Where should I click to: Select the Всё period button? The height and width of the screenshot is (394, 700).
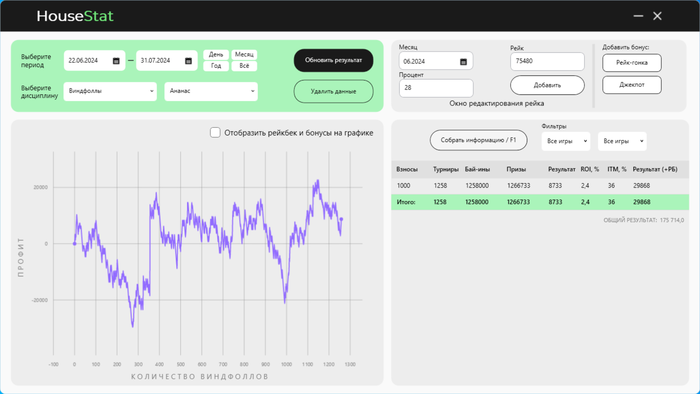click(x=244, y=66)
